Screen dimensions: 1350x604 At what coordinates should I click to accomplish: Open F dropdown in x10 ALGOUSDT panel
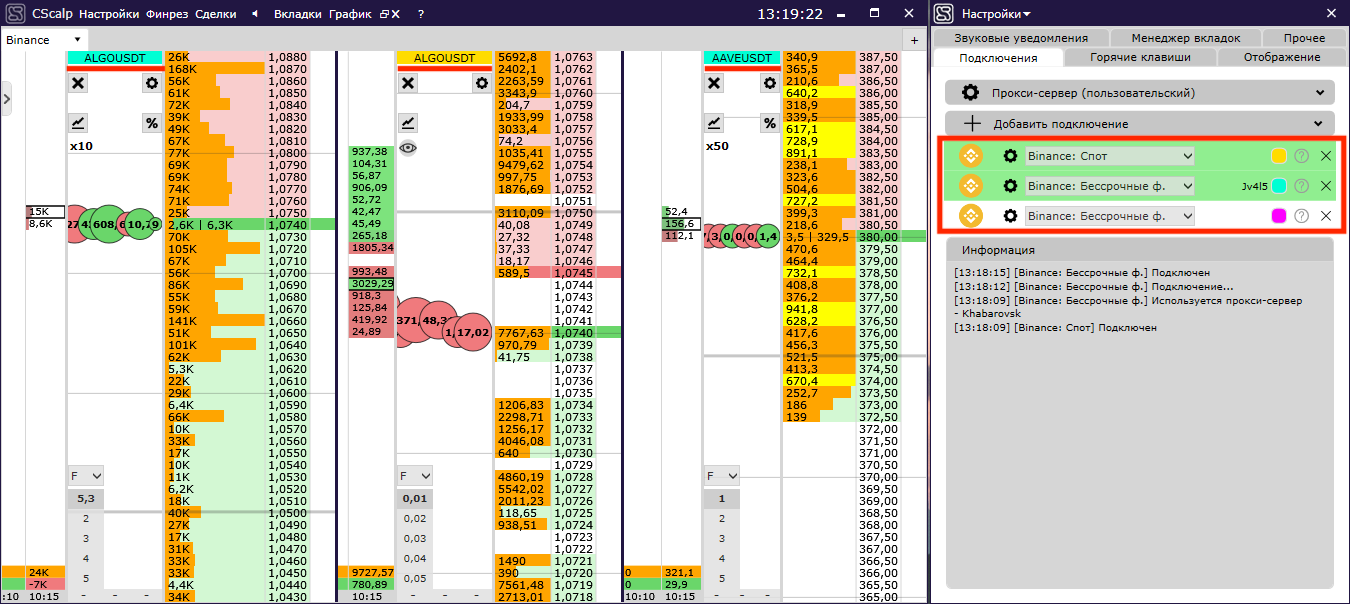tap(85, 476)
